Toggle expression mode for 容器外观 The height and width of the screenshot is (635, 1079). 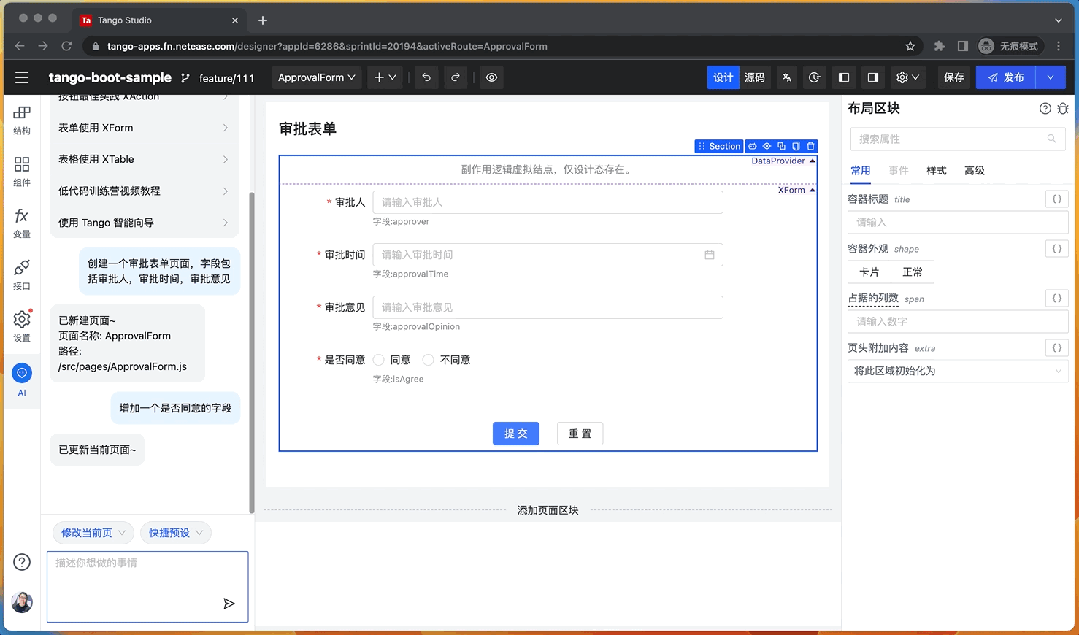tap(1056, 248)
